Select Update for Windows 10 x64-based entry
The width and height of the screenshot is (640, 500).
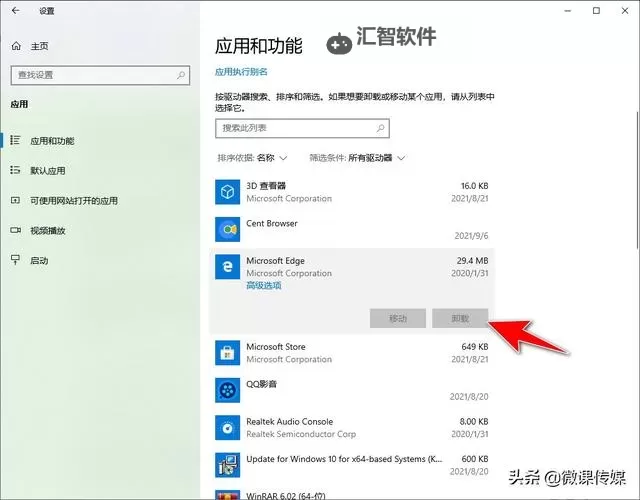point(344,459)
